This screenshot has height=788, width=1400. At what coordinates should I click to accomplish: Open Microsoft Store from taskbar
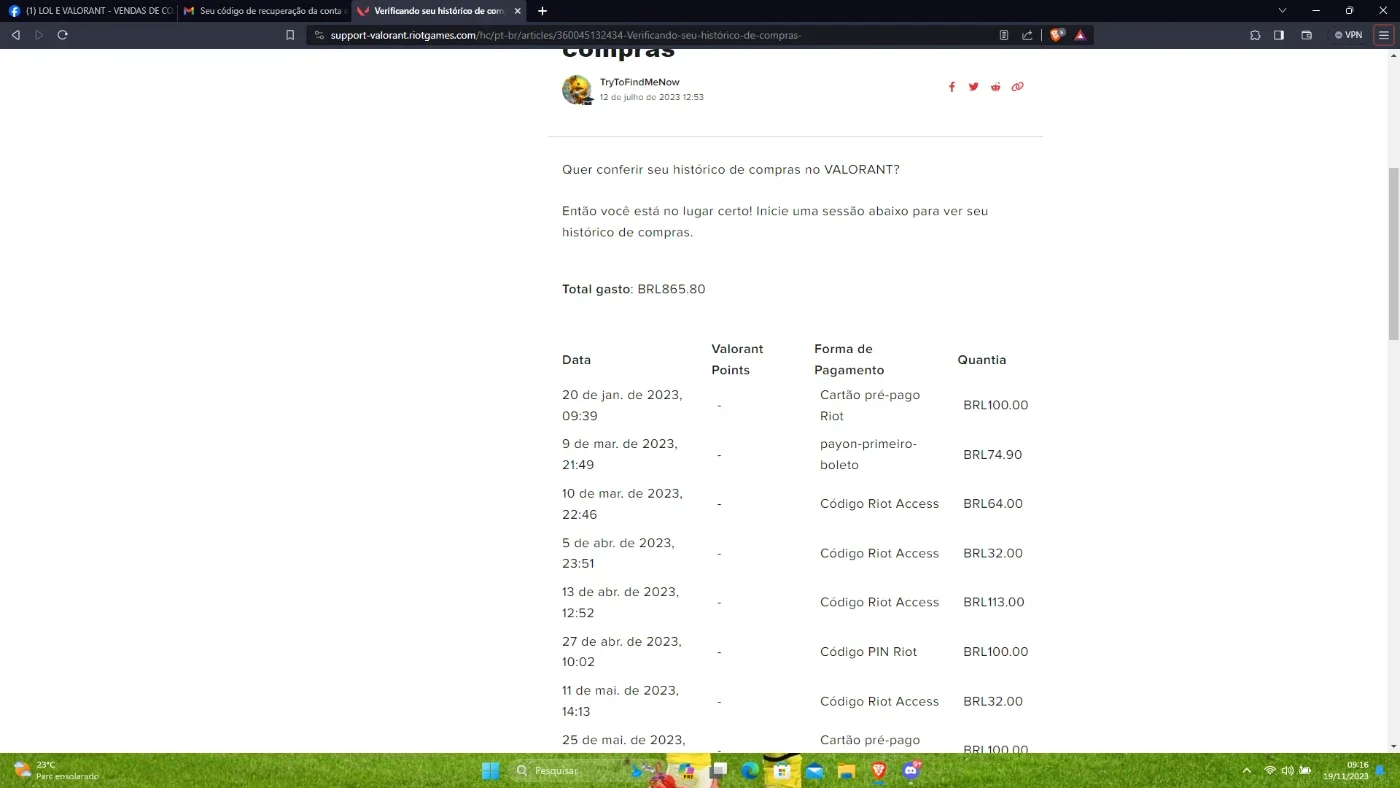click(x=782, y=771)
